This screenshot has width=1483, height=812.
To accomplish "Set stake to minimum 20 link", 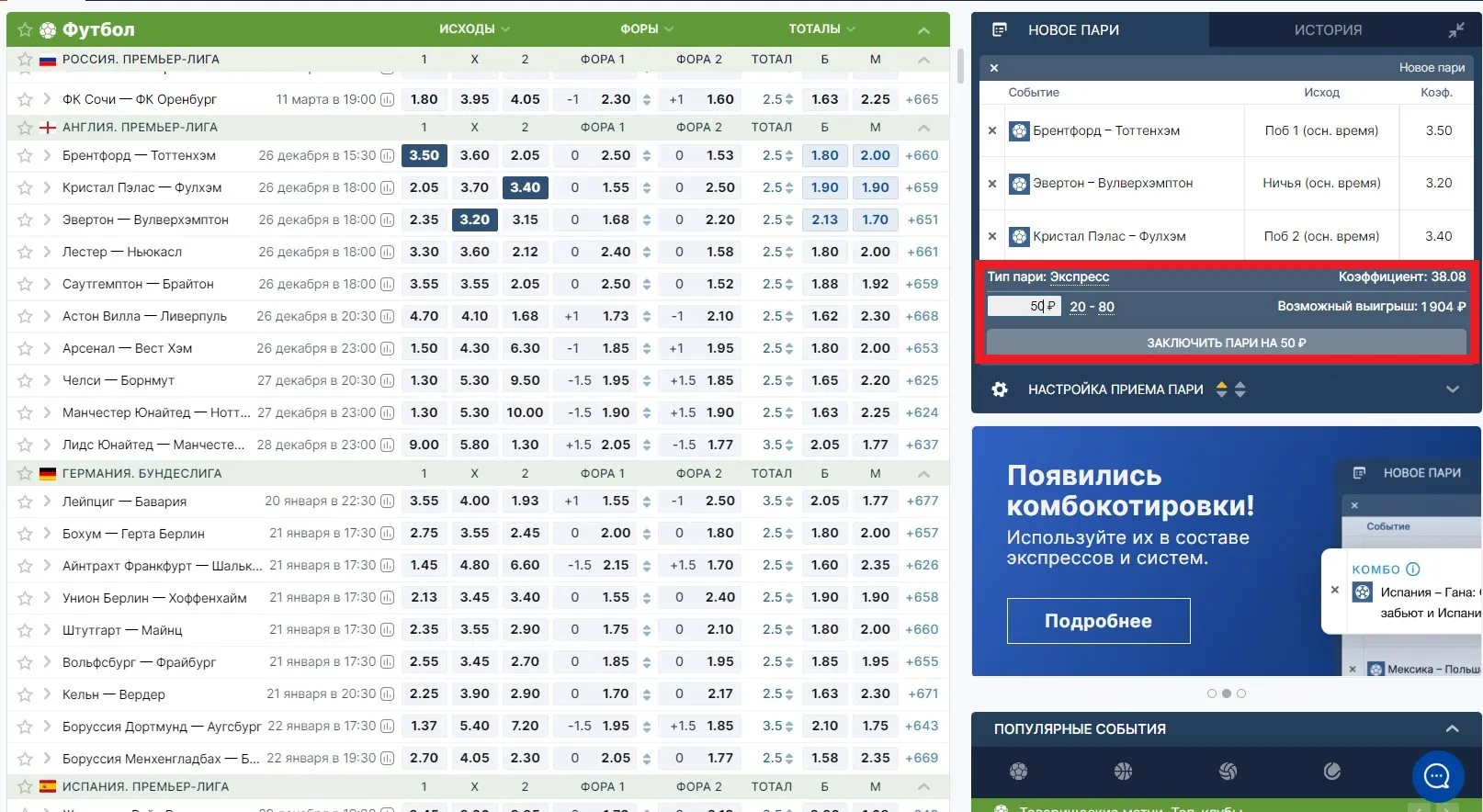I will 1078,307.
